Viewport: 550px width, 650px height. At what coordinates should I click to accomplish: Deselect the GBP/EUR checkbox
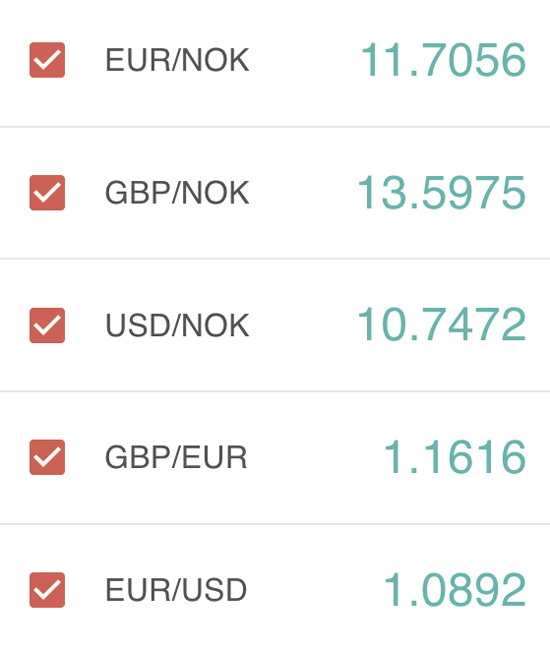coord(47,457)
